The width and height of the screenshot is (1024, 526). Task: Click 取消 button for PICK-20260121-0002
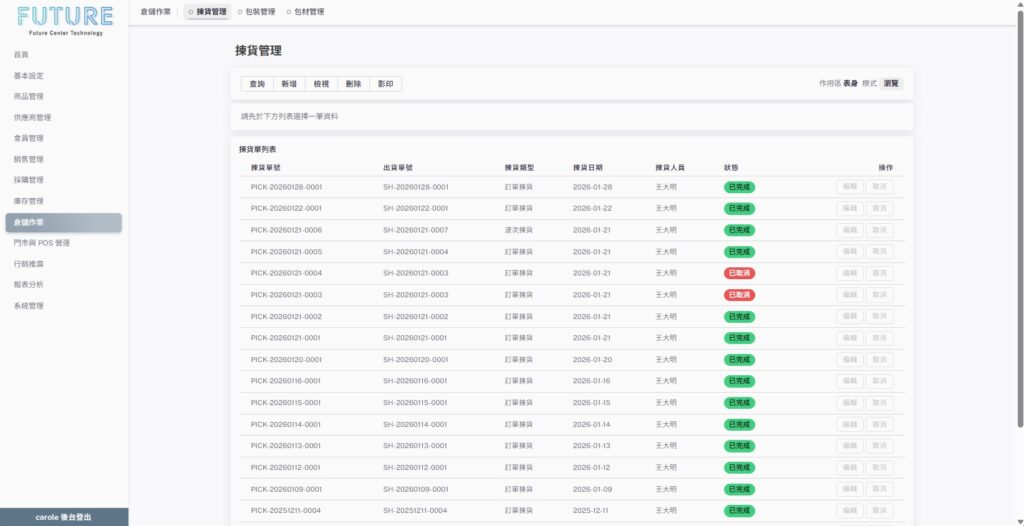click(880, 317)
